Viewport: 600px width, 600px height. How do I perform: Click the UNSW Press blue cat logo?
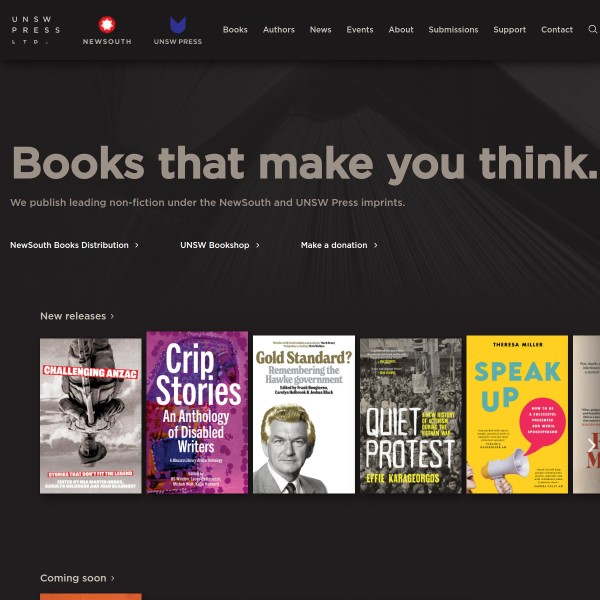pyautogui.click(x=178, y=24)
